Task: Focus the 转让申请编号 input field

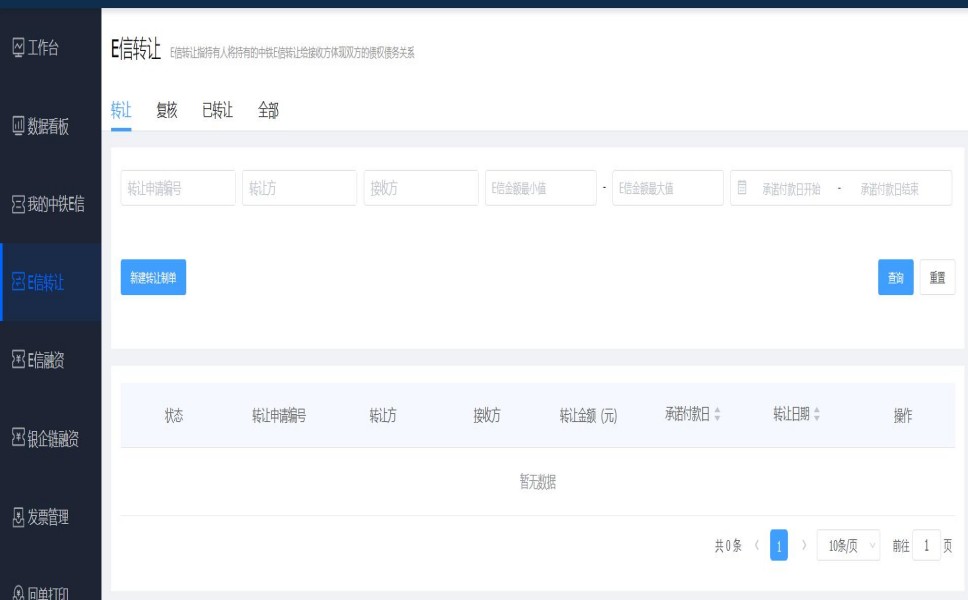Action: (178, 188)
